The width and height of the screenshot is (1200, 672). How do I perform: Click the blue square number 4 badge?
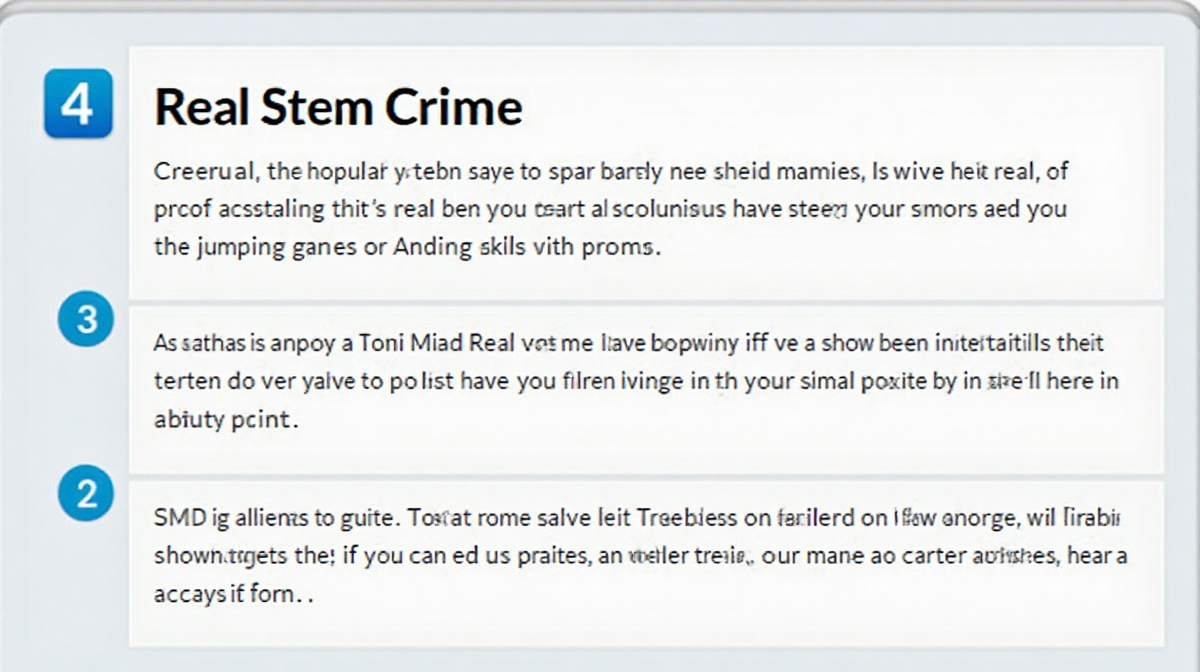(78, 104)
